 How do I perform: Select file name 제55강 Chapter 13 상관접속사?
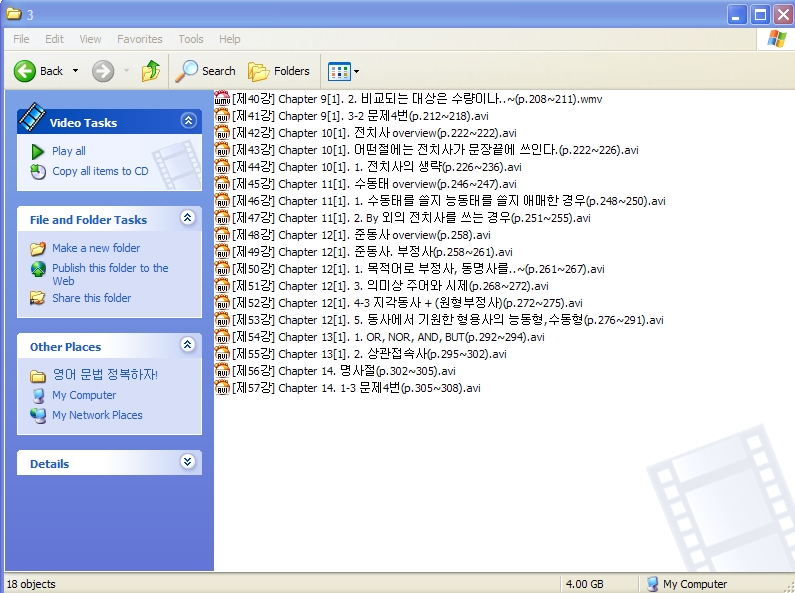pyautogui.click(x=369, y=354)
